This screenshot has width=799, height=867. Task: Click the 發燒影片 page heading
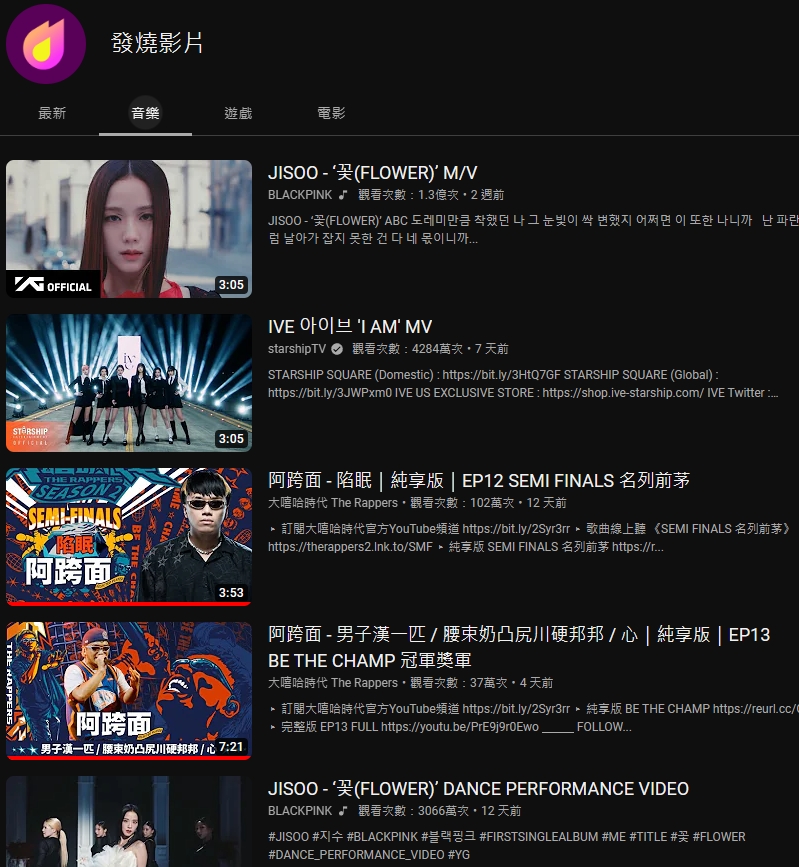[157, 43]
